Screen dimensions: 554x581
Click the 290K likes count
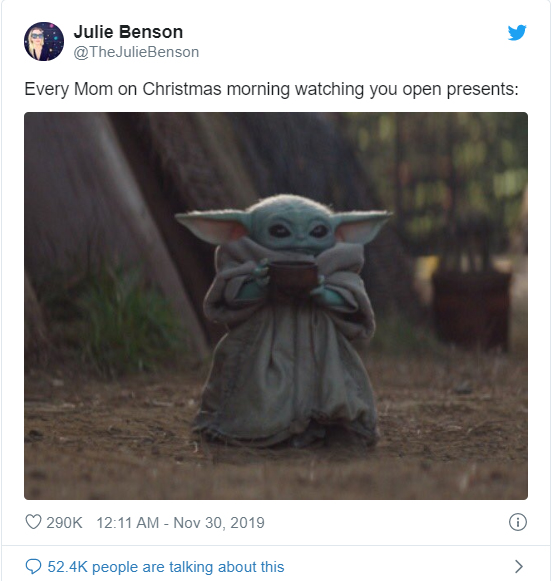(64, 523)
